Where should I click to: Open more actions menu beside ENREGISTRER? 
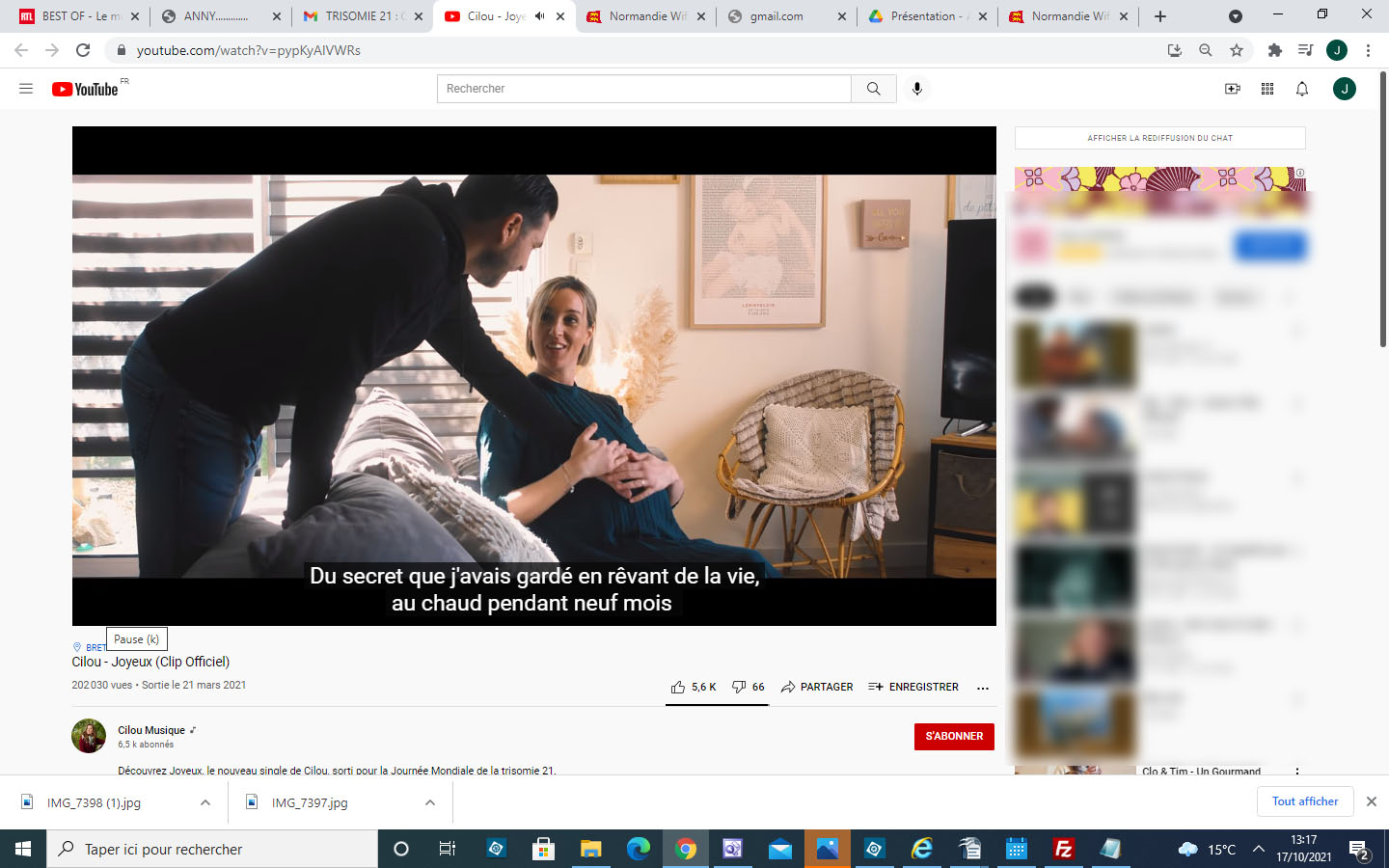[x=983, y=688]
